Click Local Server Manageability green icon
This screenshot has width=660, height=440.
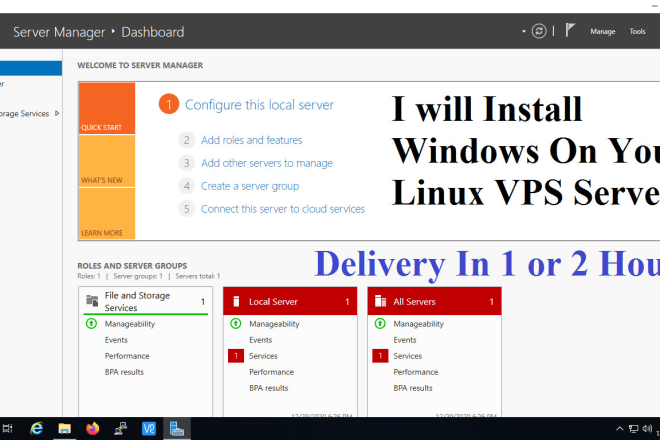click(x=236, y=324)
